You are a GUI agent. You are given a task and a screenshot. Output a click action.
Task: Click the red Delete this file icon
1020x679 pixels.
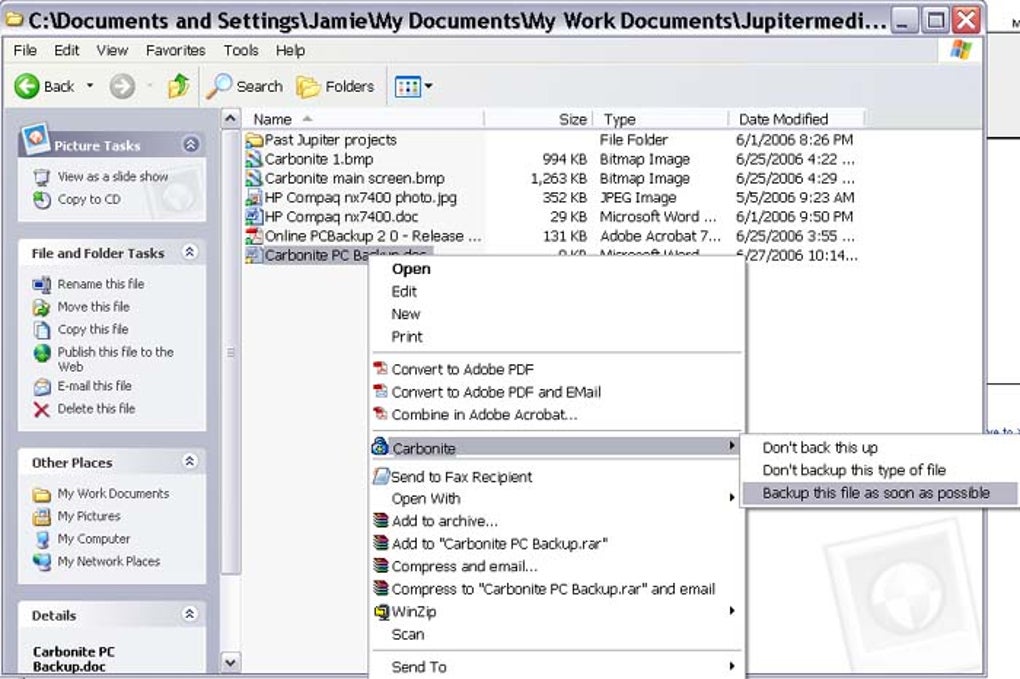(x=42, y=410)
